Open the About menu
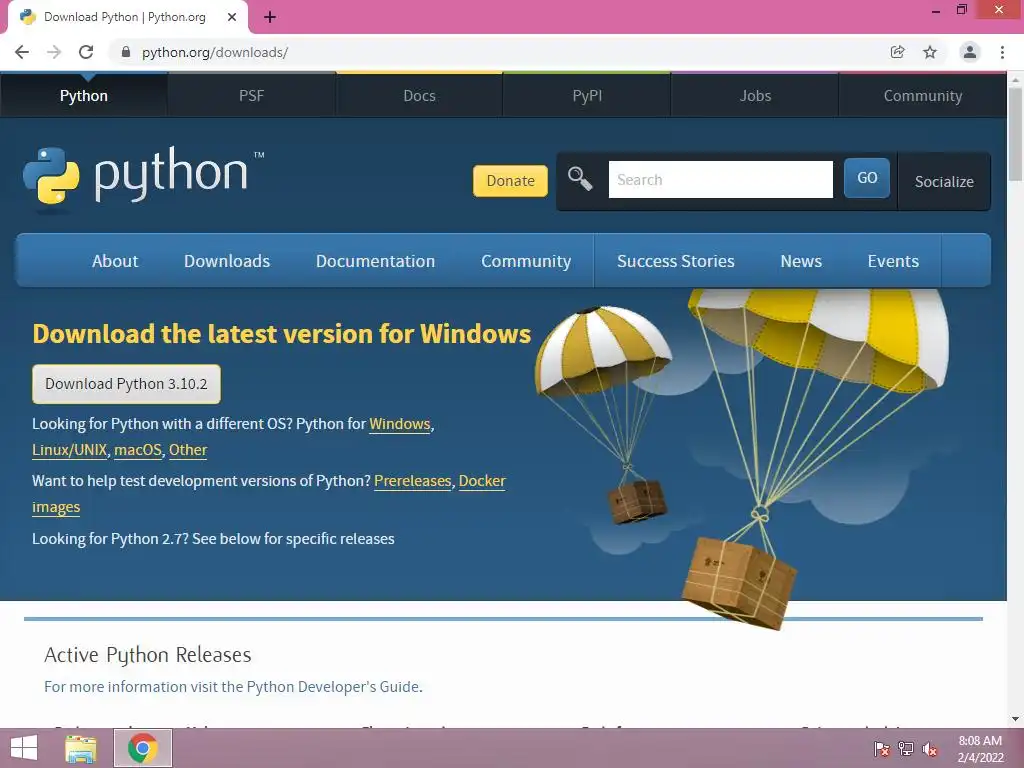 (115, 261)
